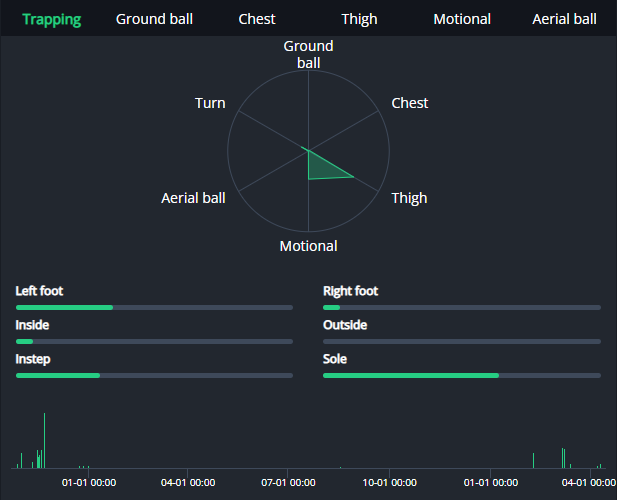This screenshot has height=500, width=617.
Task: Open the Ground ball tab in top bar
Action: tap(154, 19)
